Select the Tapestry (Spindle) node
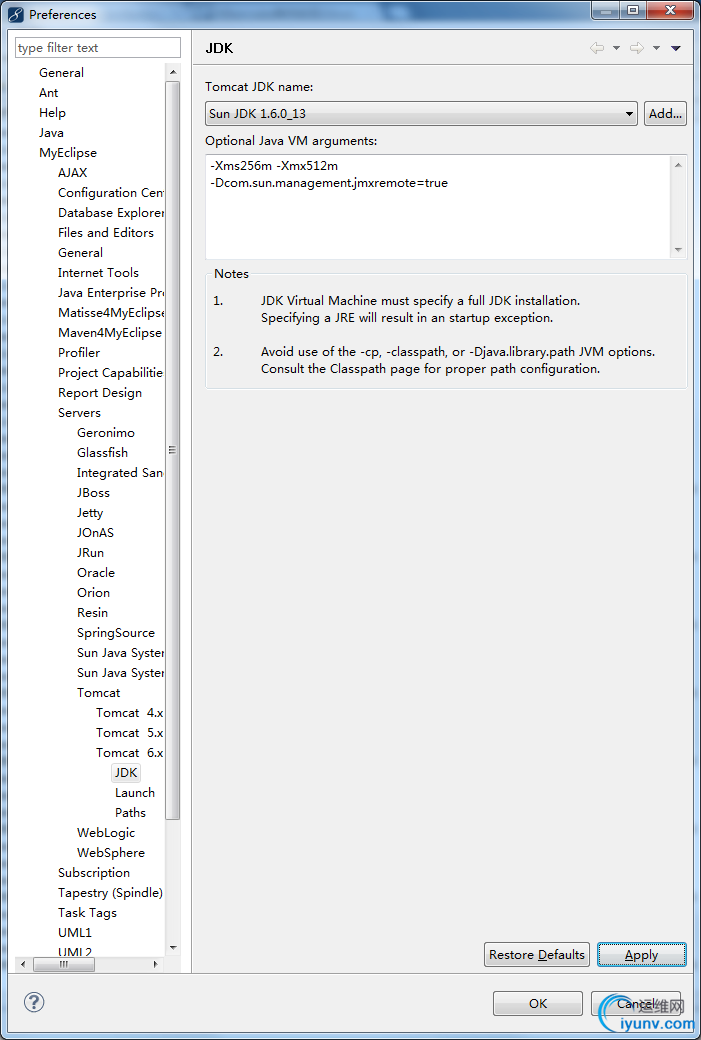This screenshot has height=1040, width=701. tap(110, 892)
